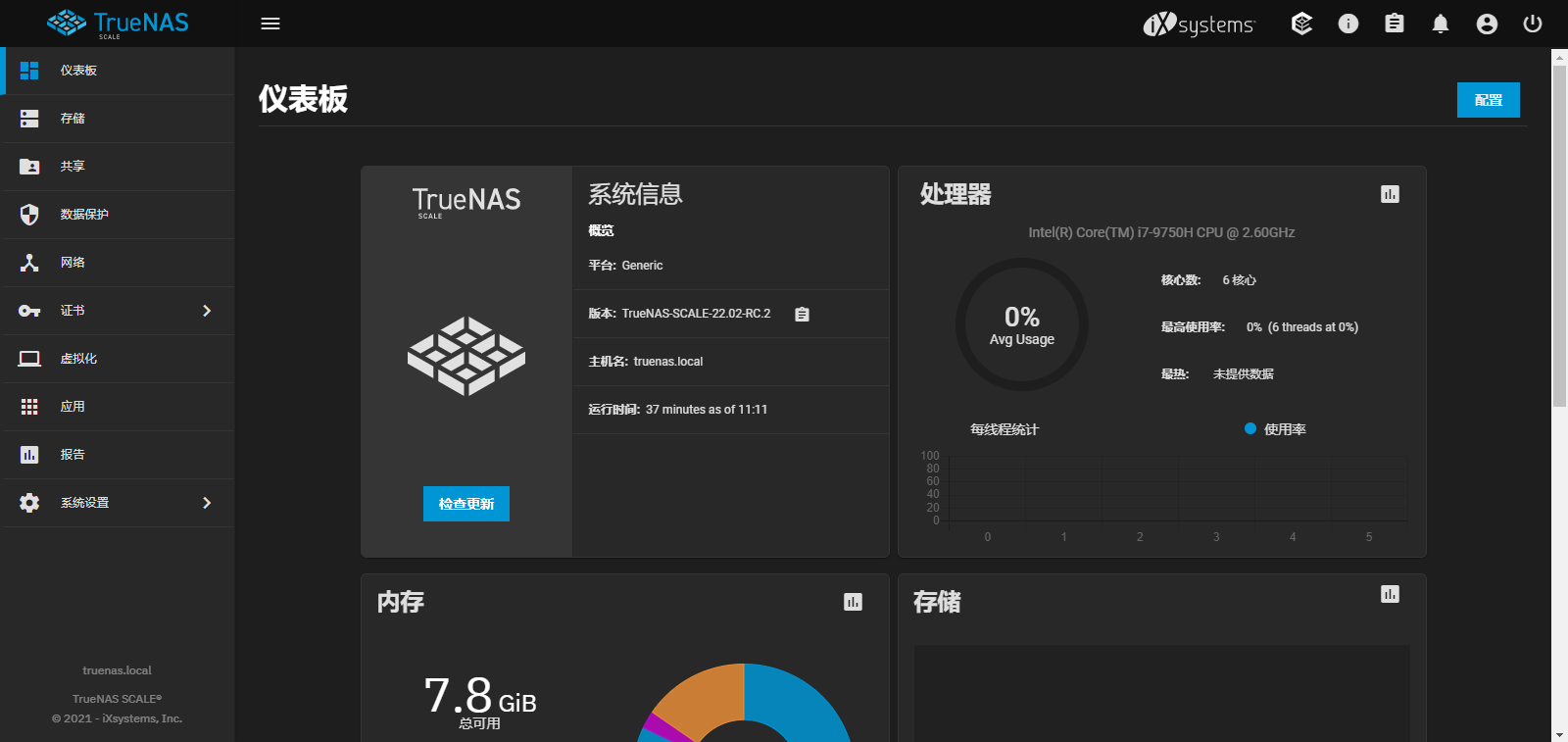The image size is (1568, 742).
Task: Go to 仪表板 dashboard menu item
Action: click(118, 71)
